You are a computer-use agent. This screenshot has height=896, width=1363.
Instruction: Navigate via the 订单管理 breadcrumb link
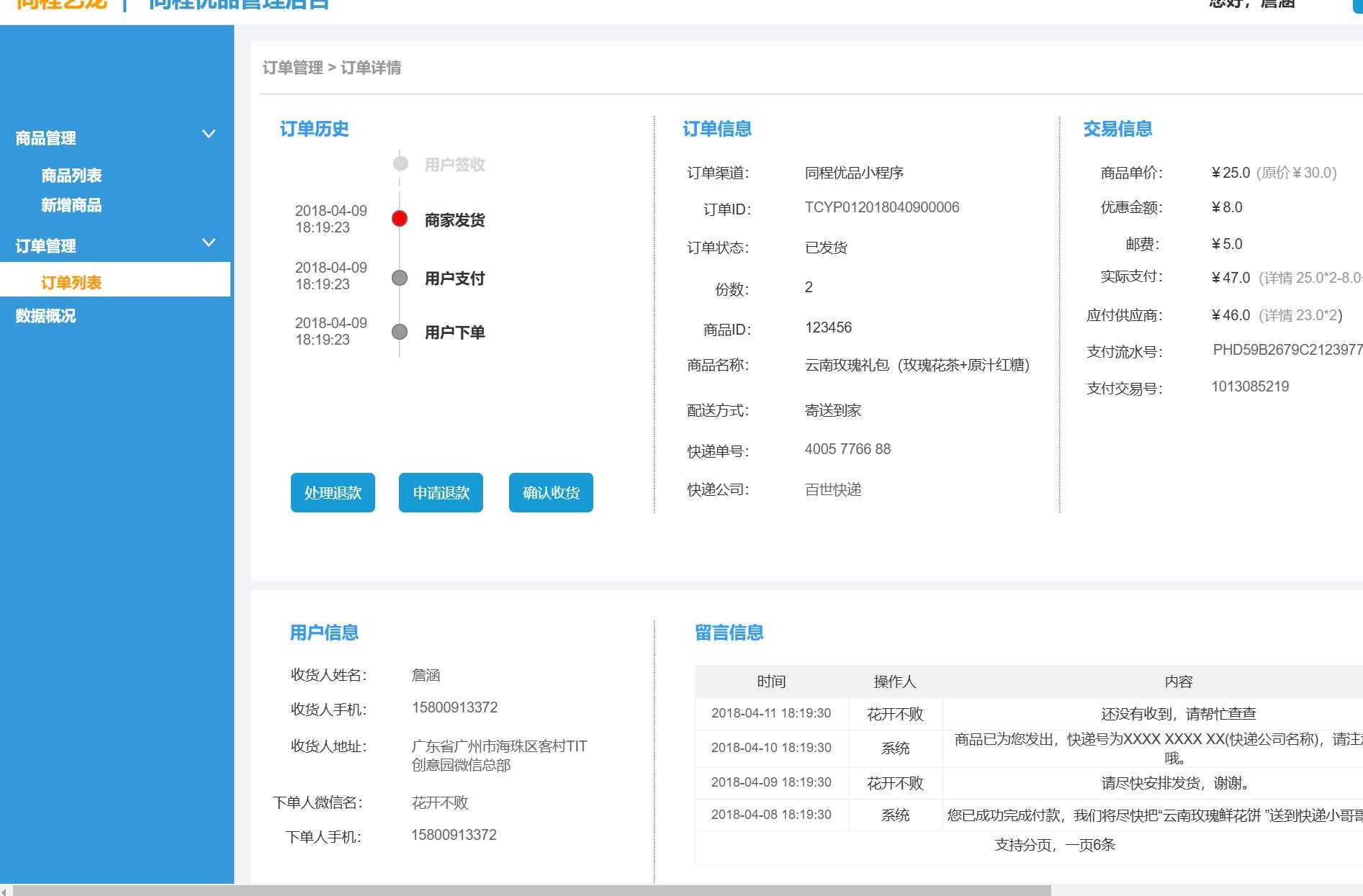(x=292, y=68)
